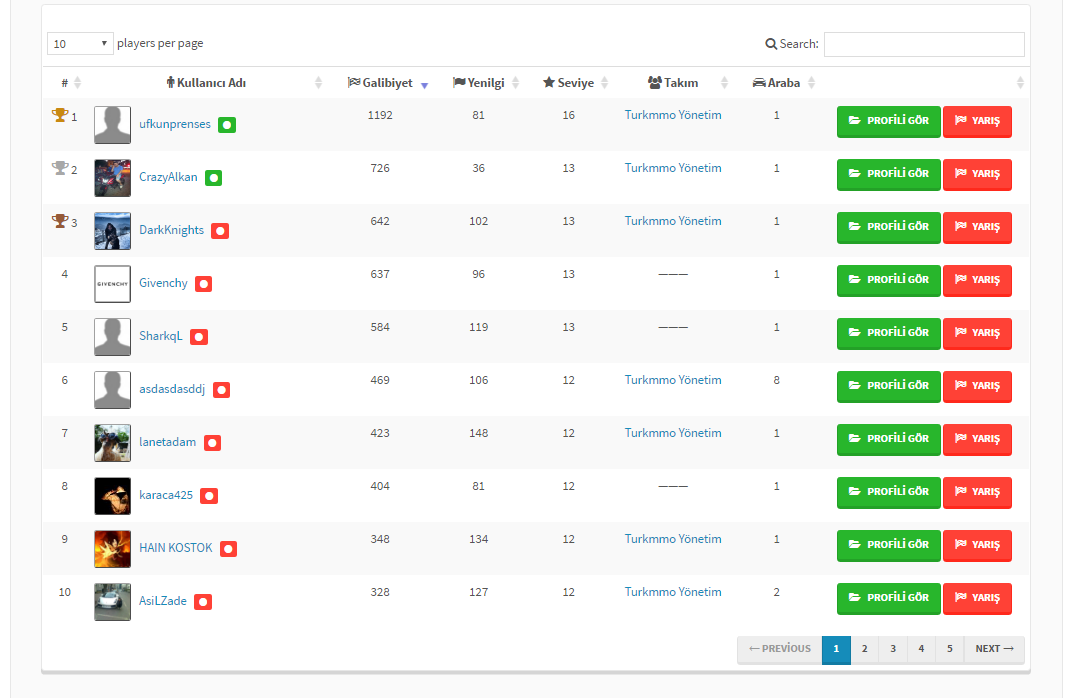Click Galibiyet value 1192
Image resolution: width=1079 pixels, height=698 pixels.
point(380,115)
